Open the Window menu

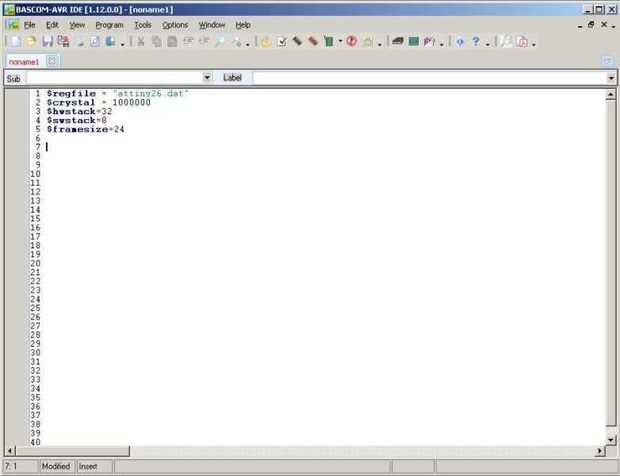[x=212, y=25]
